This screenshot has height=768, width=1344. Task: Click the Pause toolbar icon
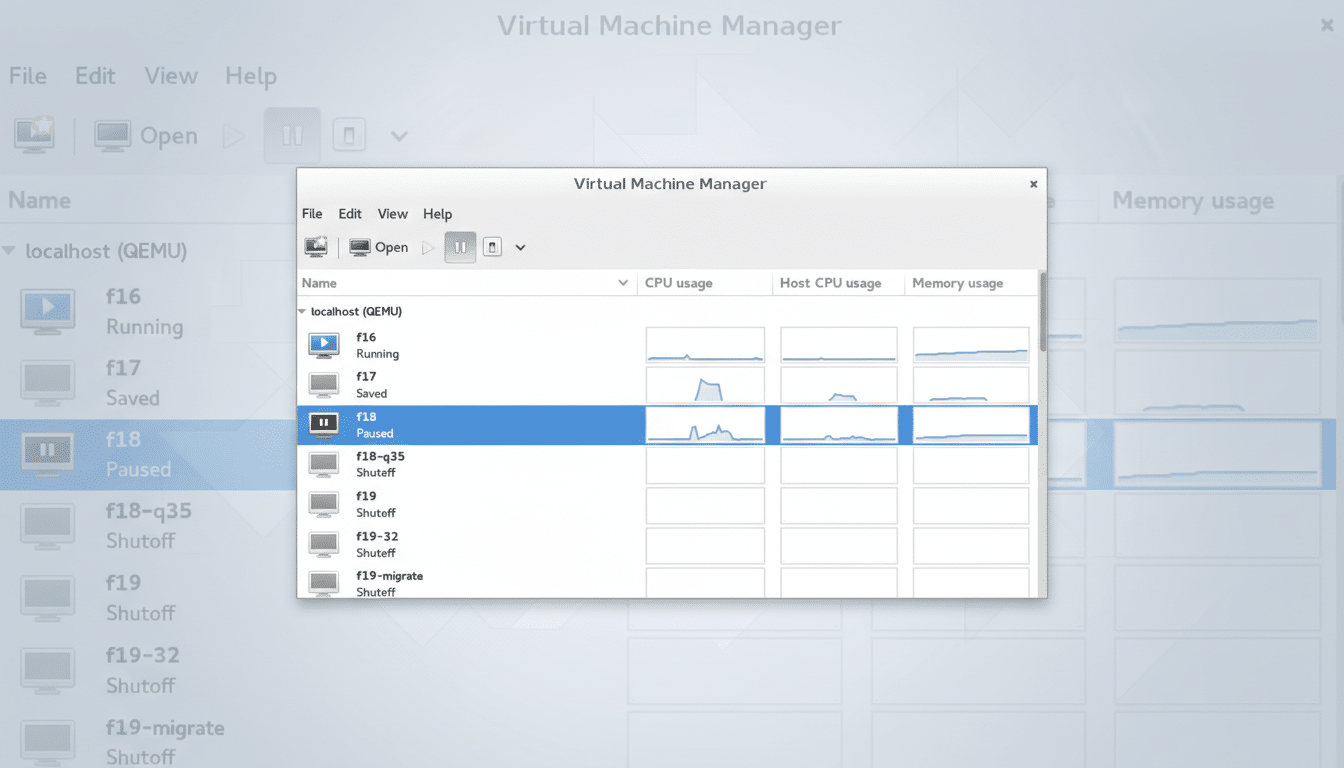tap(459, 247)
